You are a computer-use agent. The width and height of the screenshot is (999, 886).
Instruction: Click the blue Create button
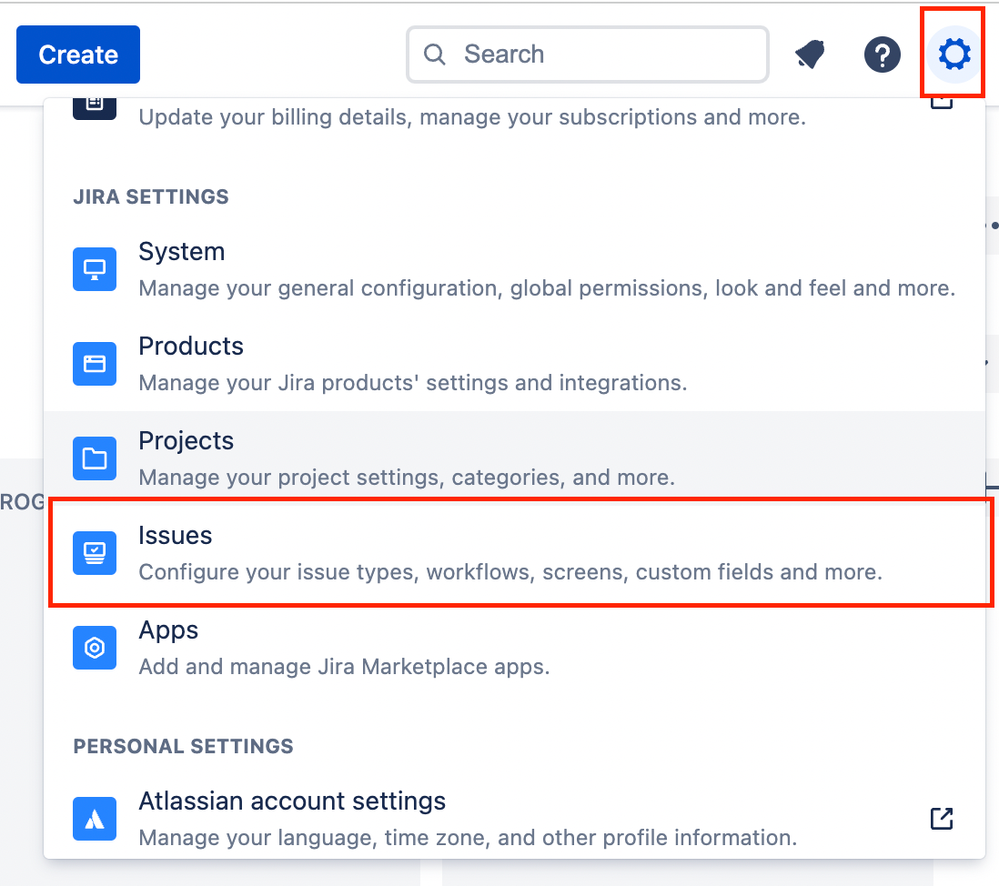click(78, 55)
